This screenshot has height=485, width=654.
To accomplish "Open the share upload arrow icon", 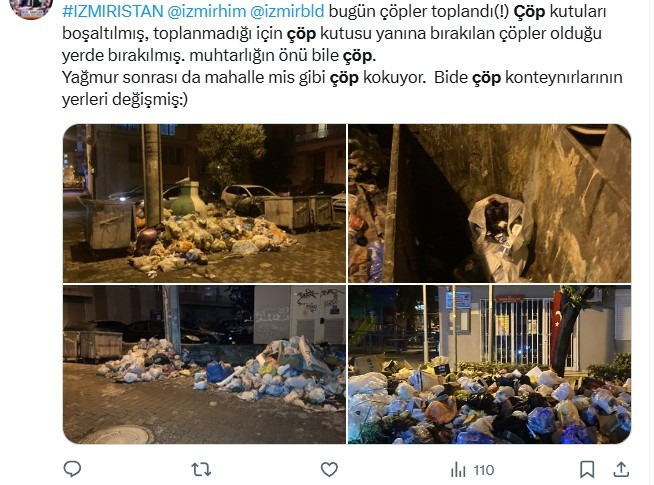I will [621, 470].
